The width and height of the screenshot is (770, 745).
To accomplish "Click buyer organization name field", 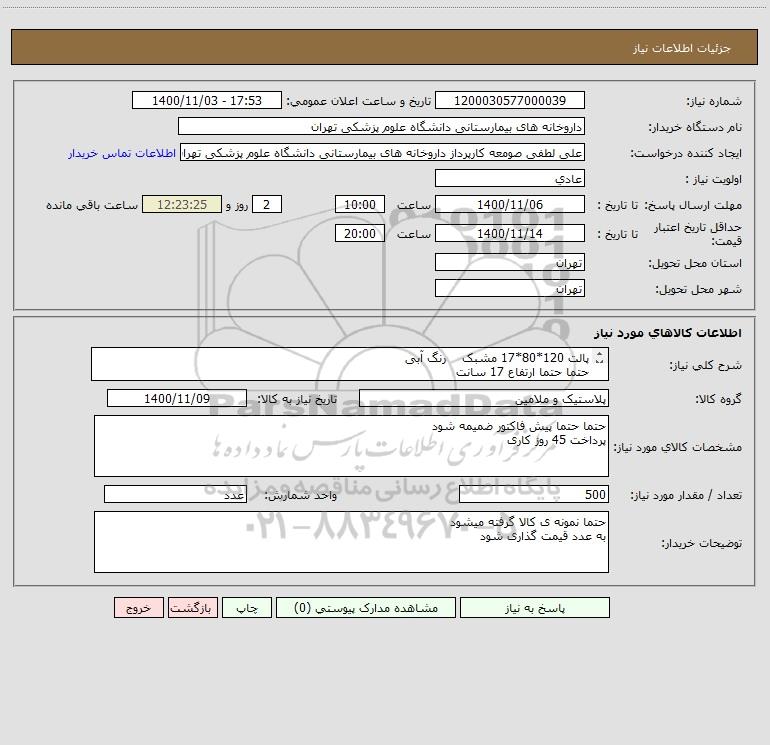I will 381,126.
